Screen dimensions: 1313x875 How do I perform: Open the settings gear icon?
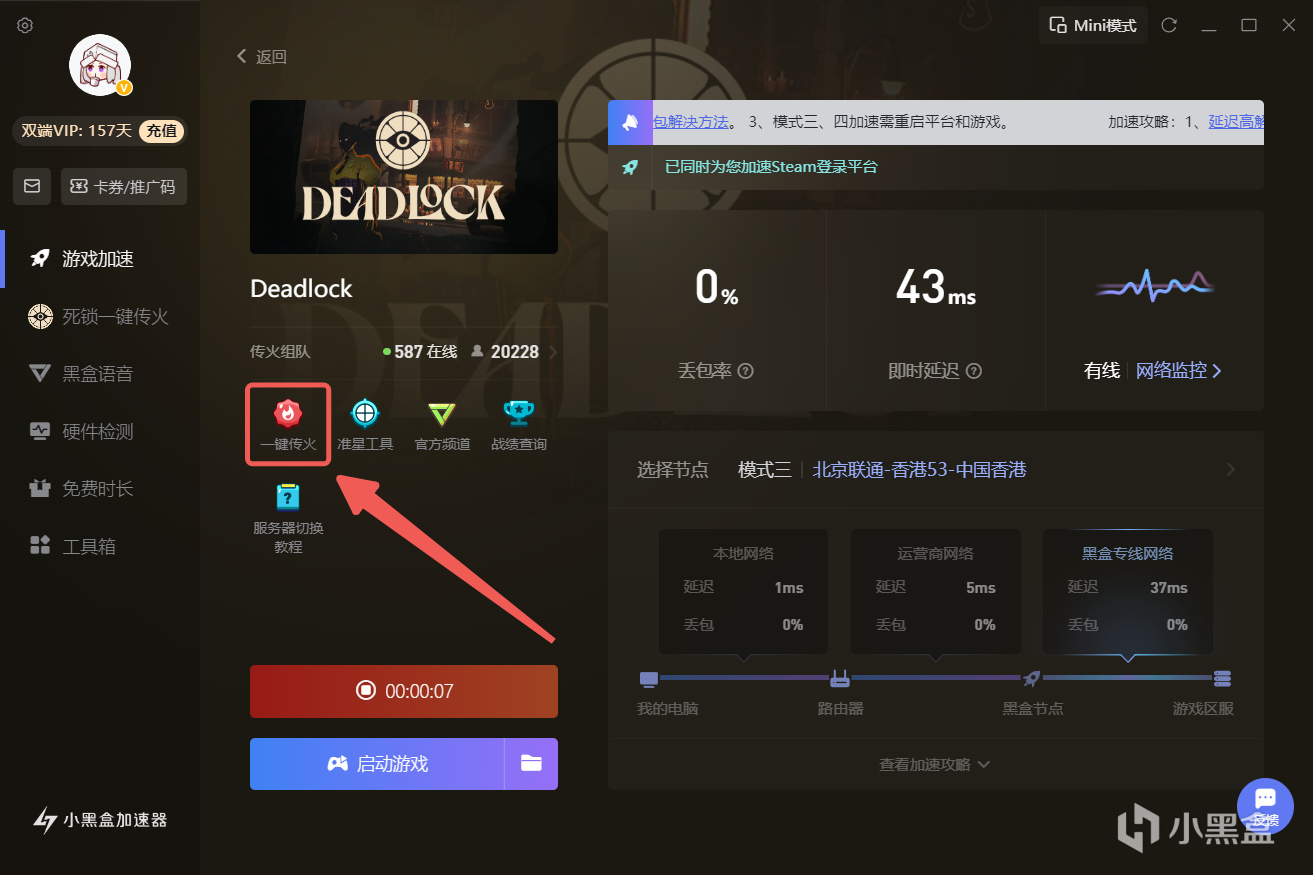[25, 25]
